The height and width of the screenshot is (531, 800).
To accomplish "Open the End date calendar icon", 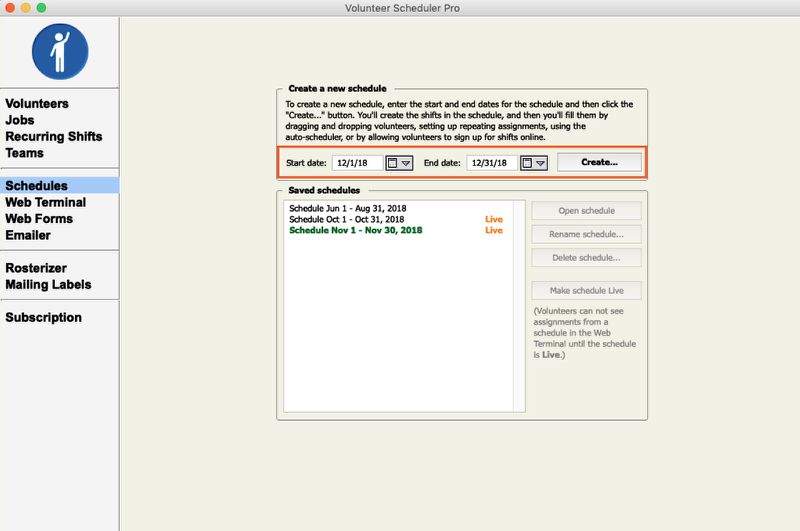I will pyautogui.click(x=527, y=163).
